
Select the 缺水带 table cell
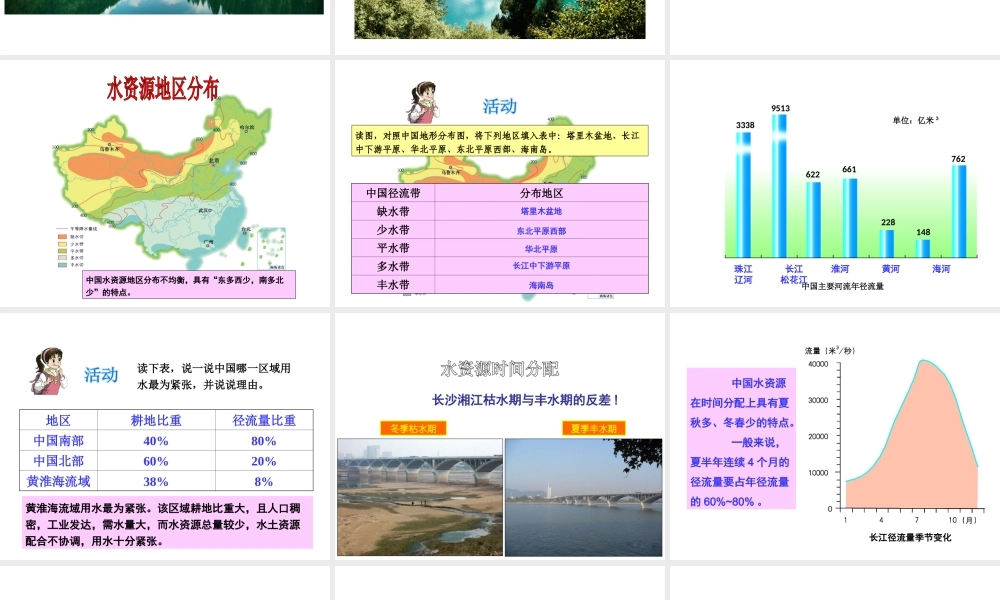(x=393, y=212)
